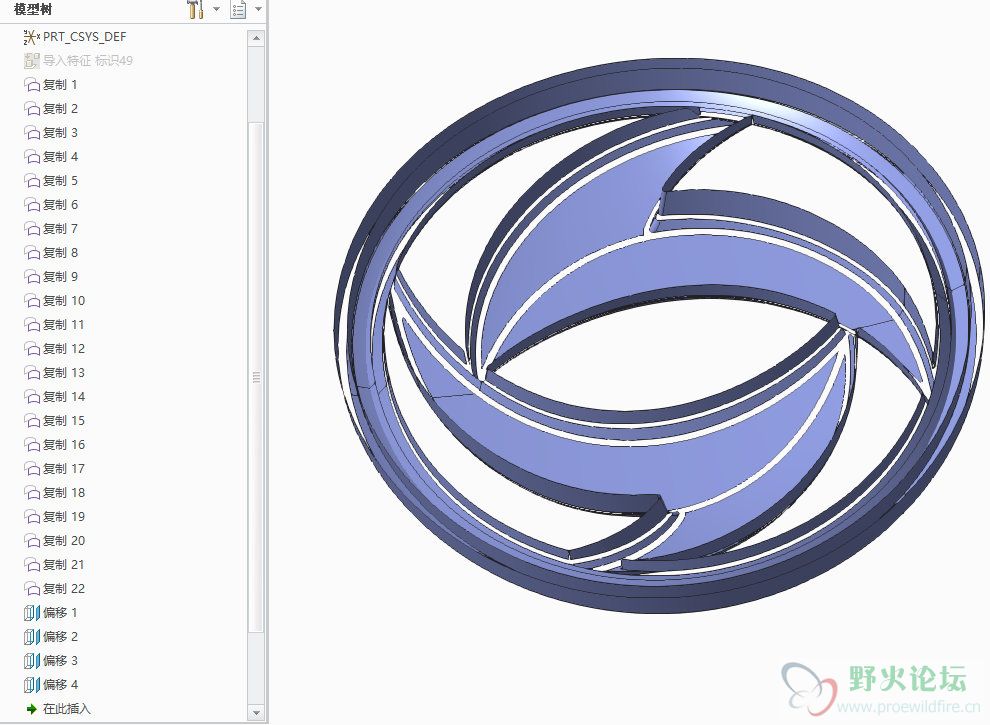Click the surface icon for 复制 9

[x=32, y=277]
